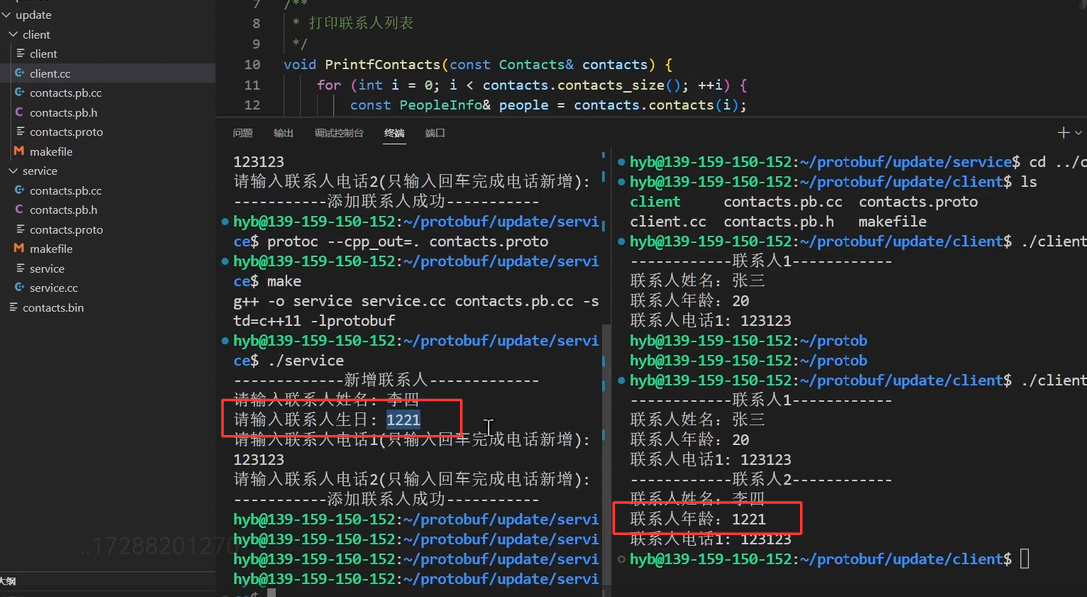Collapse the client folder chevron
This screenshot has height=597, width=1087.
[x=13, y=34]
